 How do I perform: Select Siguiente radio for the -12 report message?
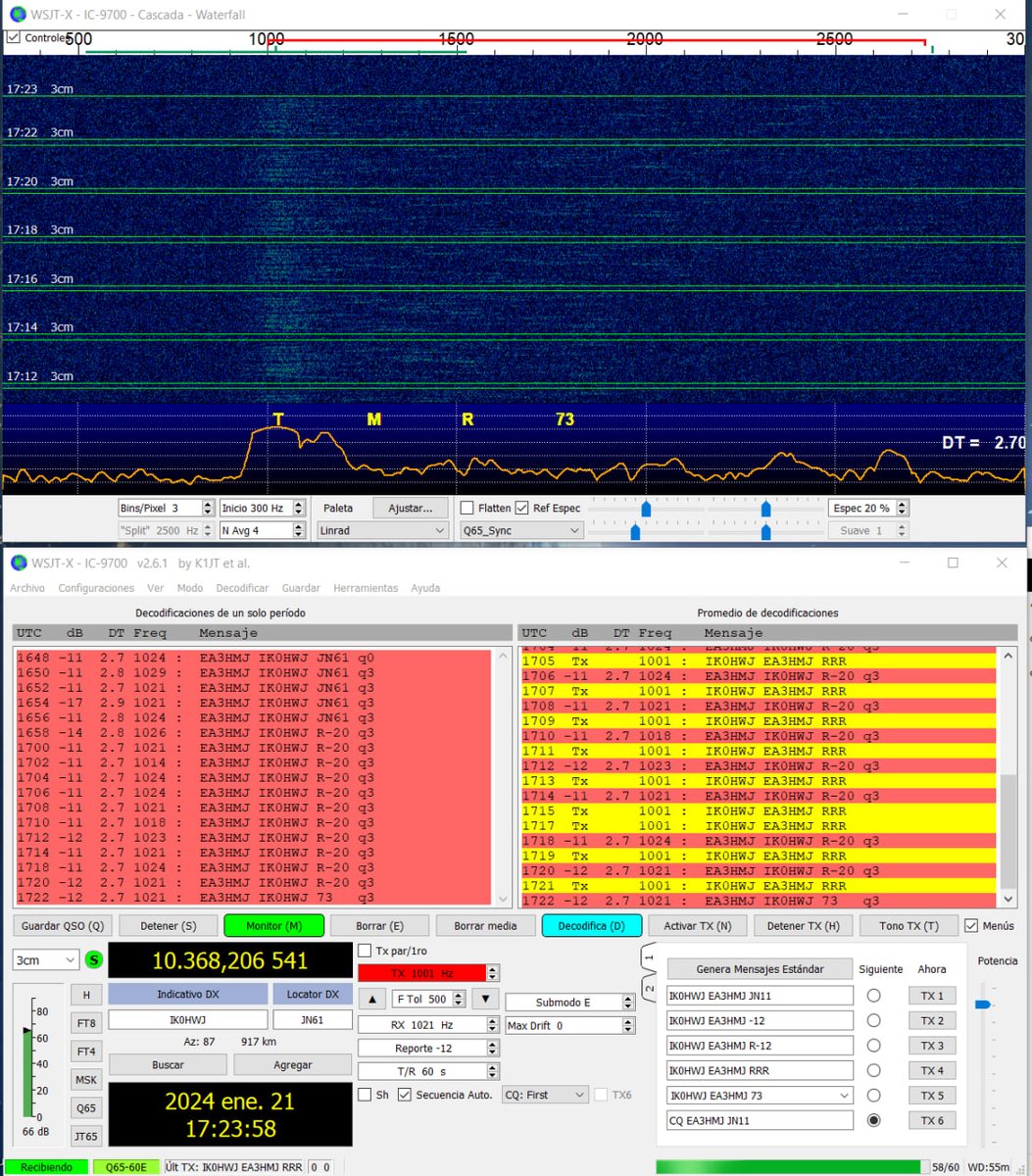[873, 1020]
